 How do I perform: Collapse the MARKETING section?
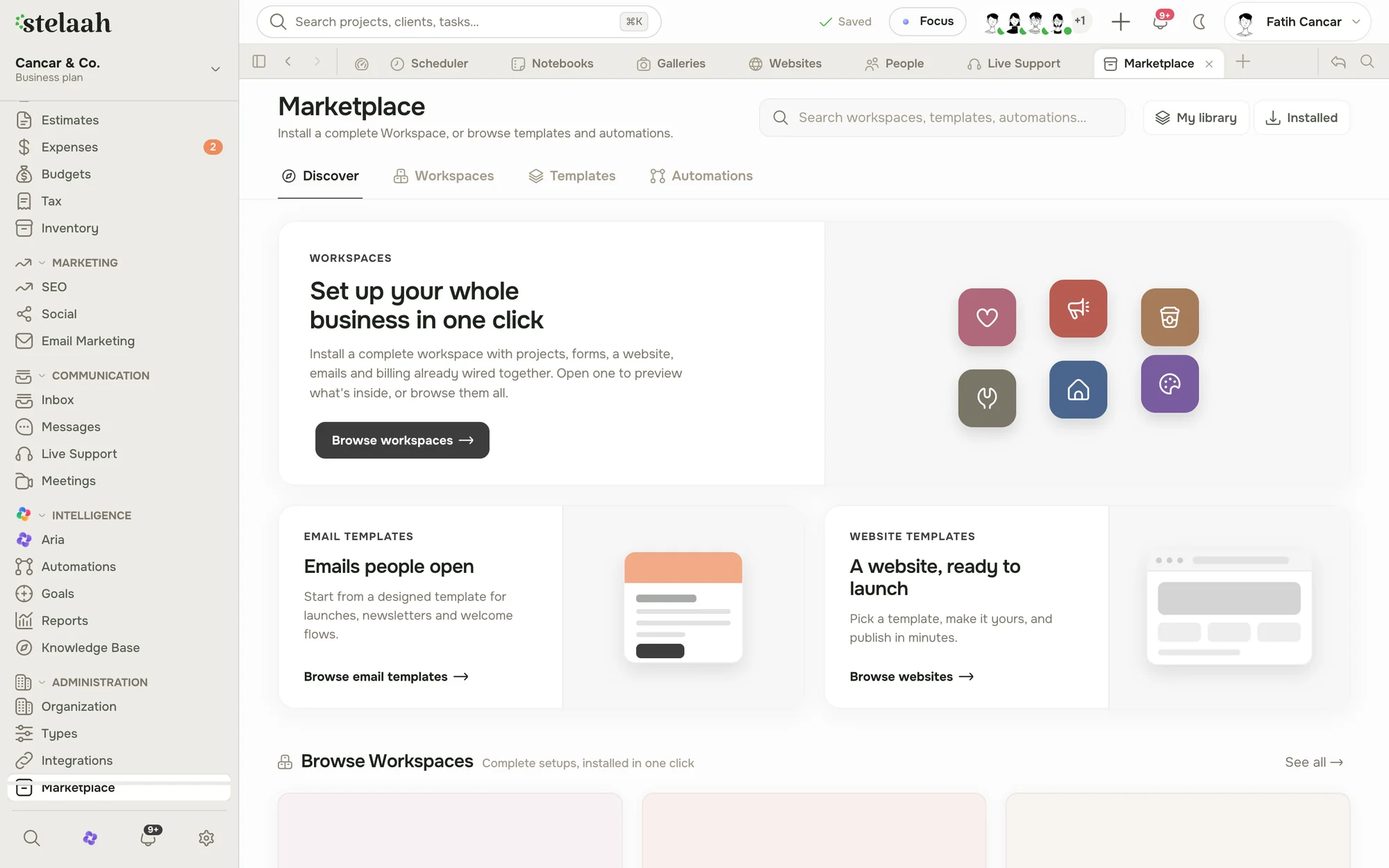[42, 262]
